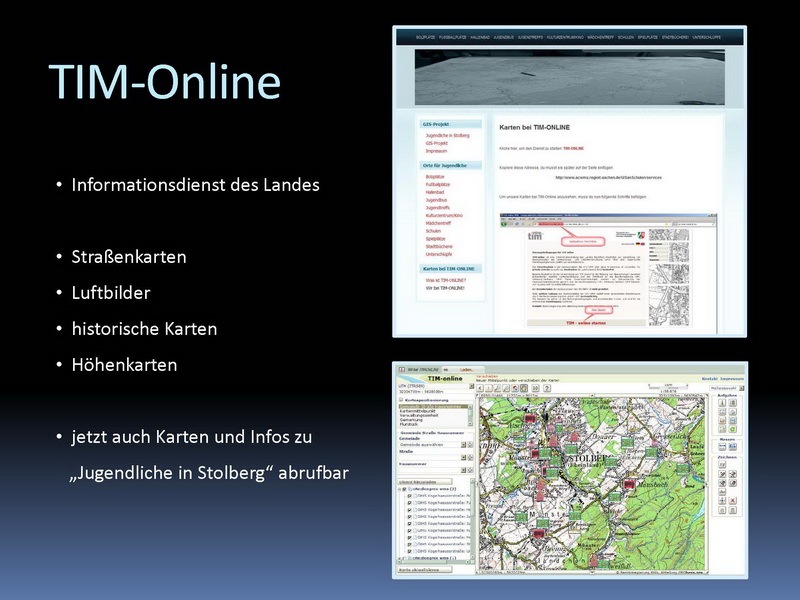Open SCHULEN in the top navigation bar
Screen dimensions: 800x600
[627, 38]
